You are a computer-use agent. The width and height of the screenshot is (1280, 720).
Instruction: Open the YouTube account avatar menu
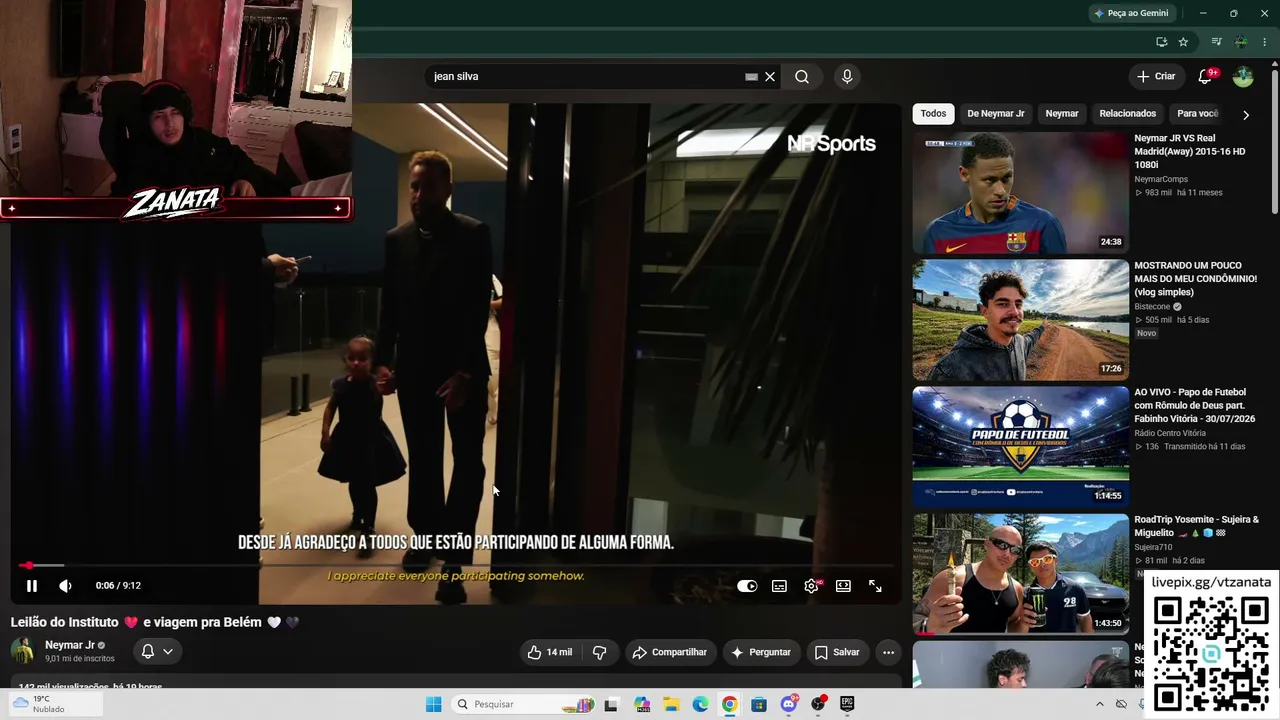1243,77
